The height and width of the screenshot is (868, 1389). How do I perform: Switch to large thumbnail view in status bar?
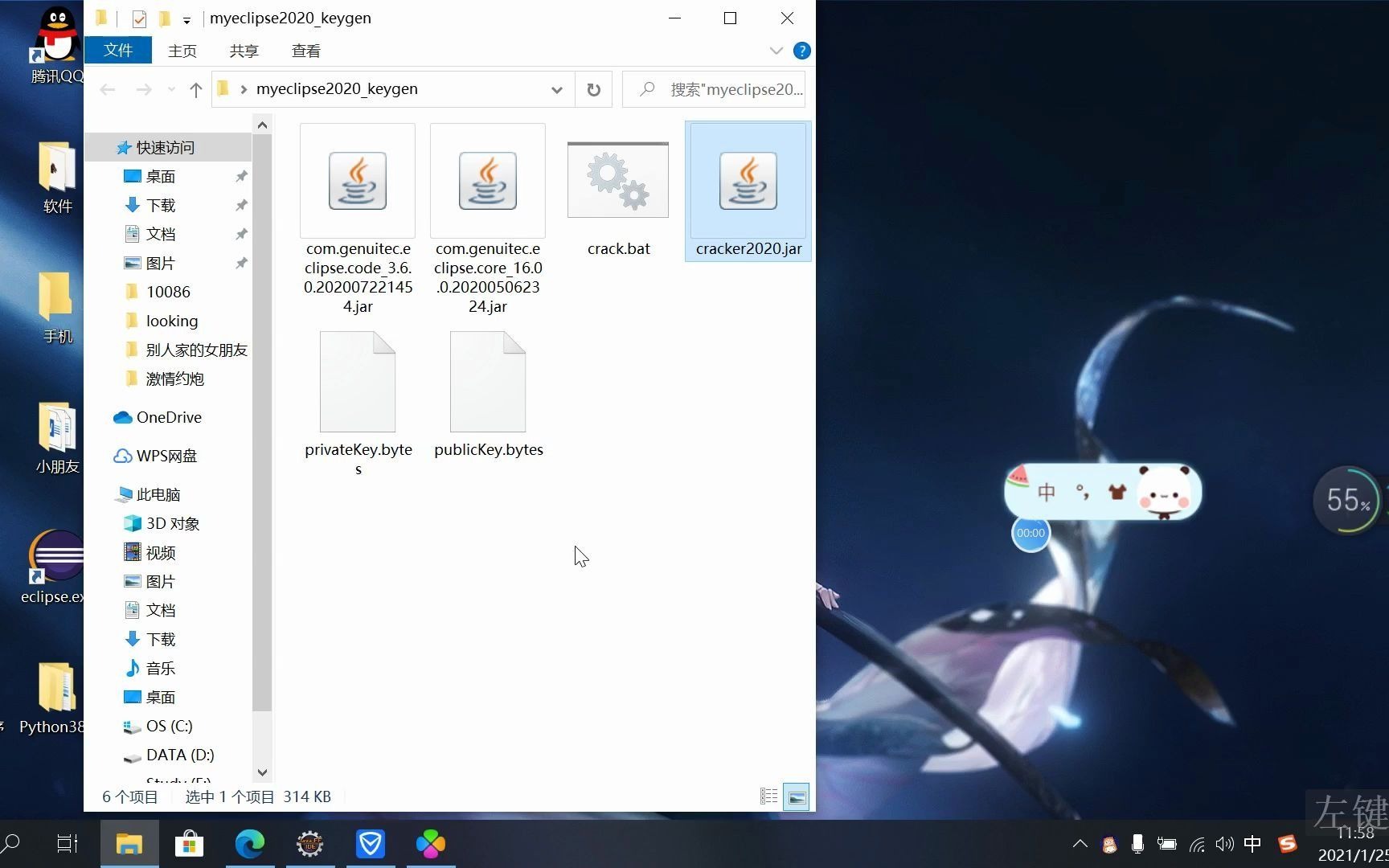tap(797, 796)
